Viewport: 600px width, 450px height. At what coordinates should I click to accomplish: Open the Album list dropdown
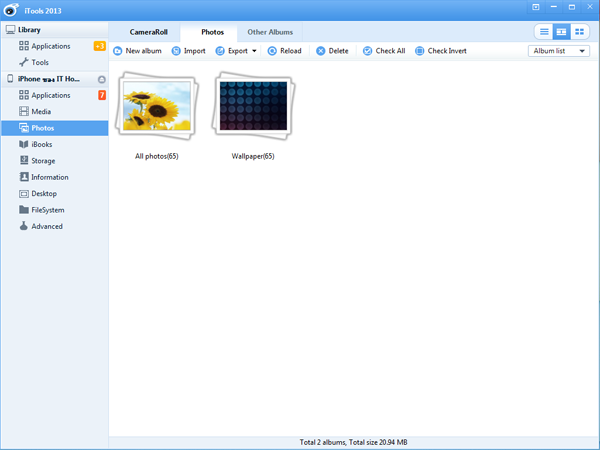558,51
